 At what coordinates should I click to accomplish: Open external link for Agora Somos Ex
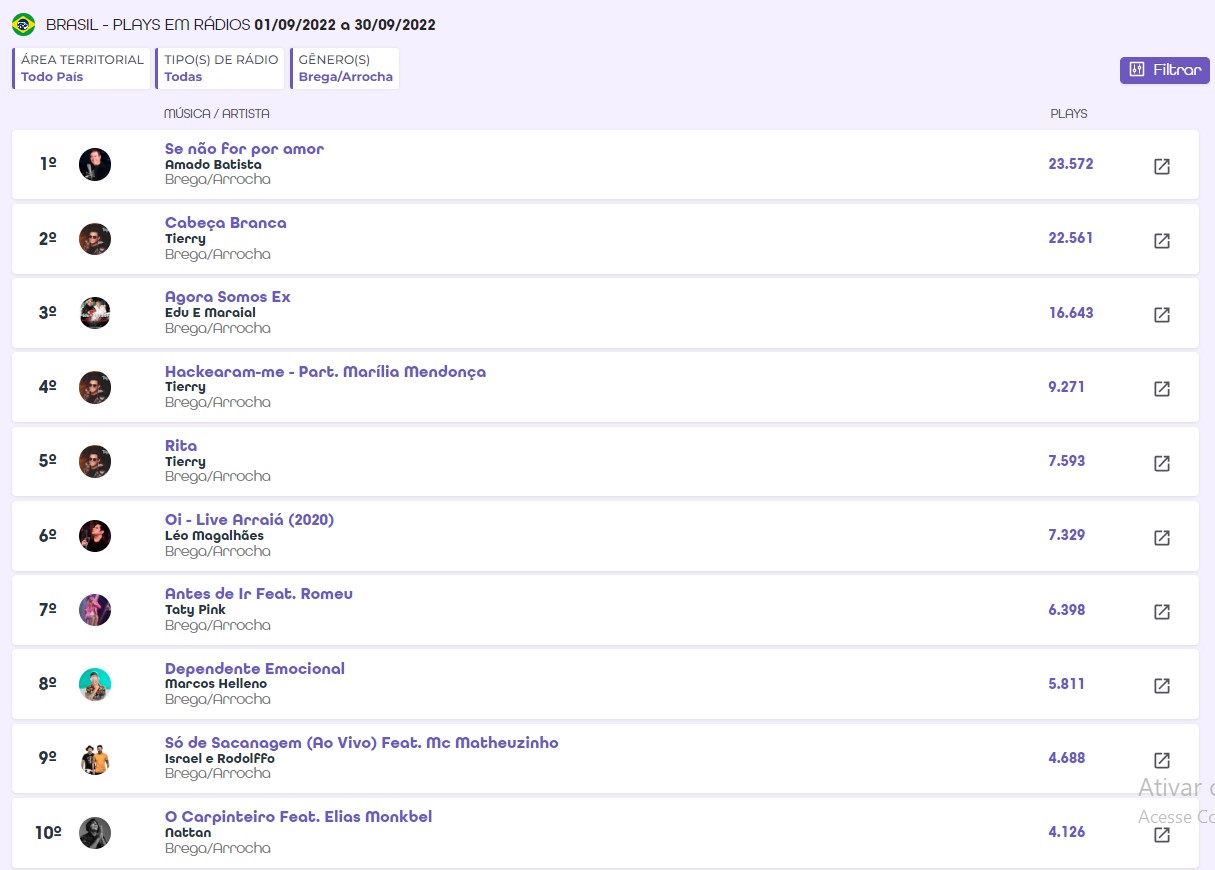pyautogui.click(x=1162, y=314)
